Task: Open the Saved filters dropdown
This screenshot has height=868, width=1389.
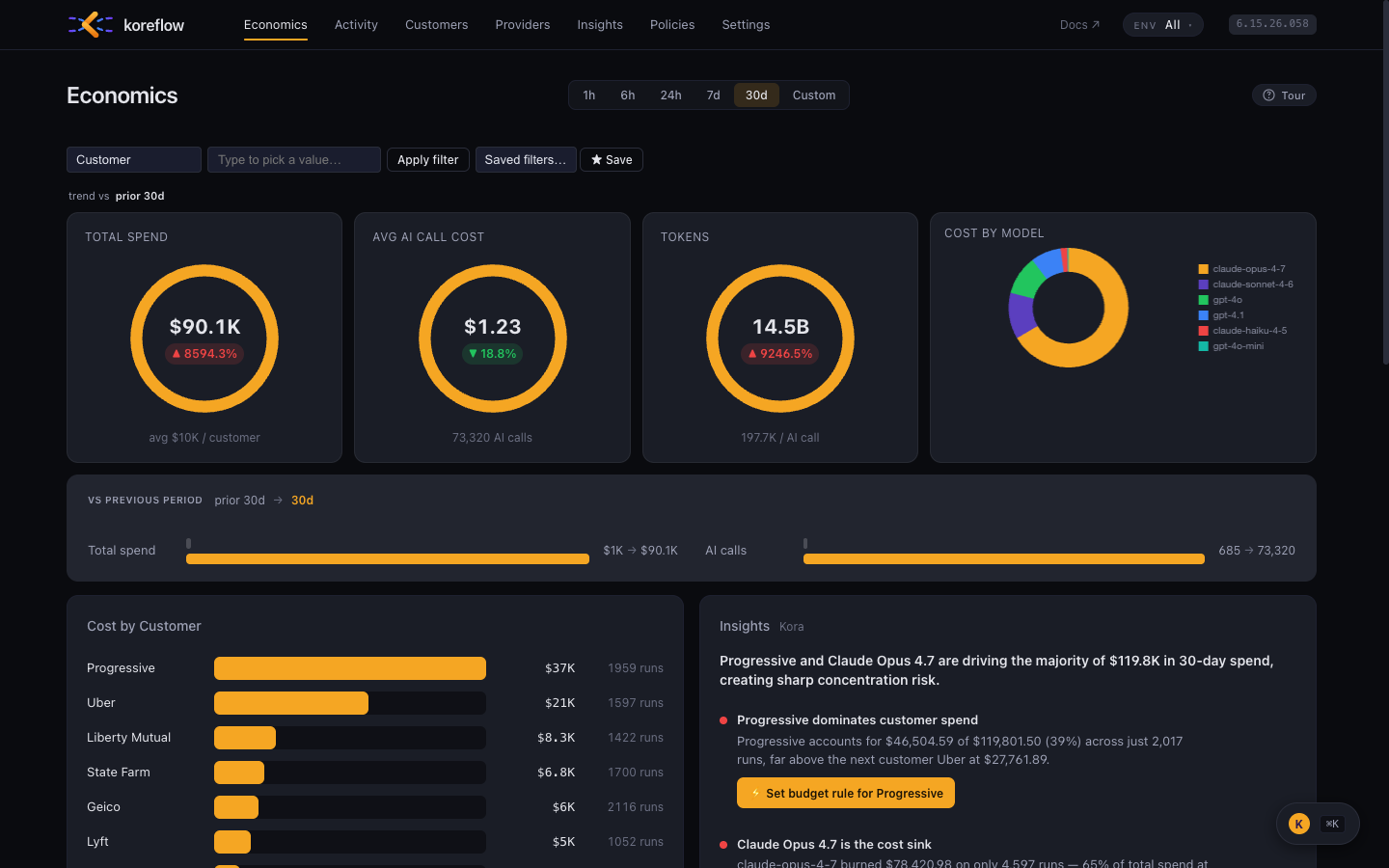Action: 526,160
